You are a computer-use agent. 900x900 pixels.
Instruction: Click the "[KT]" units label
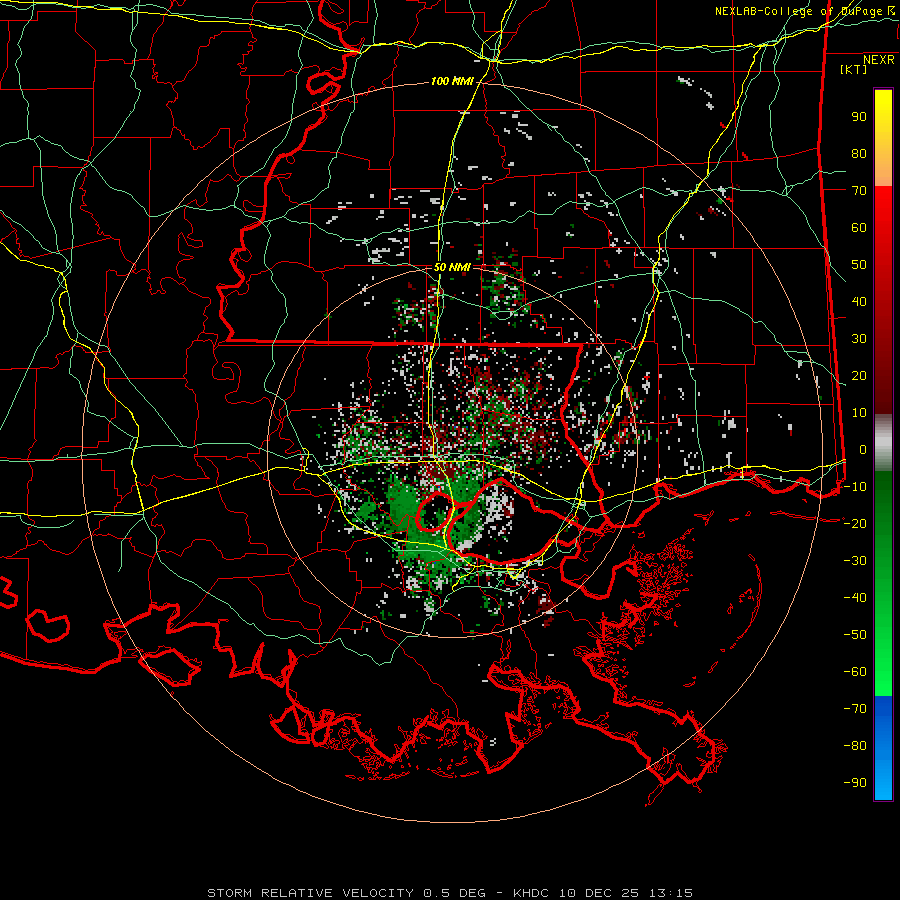[854, 69]
